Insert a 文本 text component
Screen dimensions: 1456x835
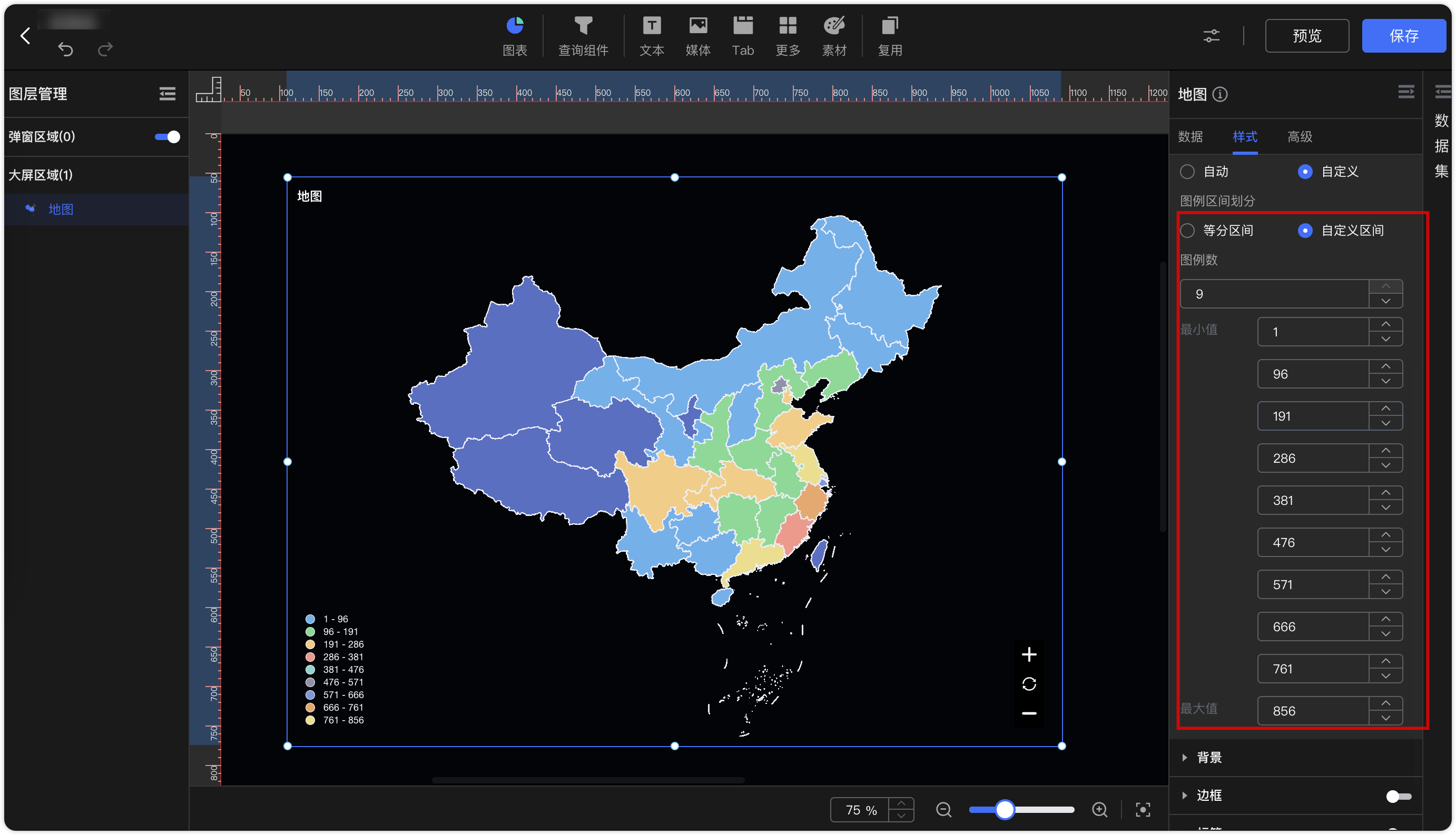click(x=652, y=36)
